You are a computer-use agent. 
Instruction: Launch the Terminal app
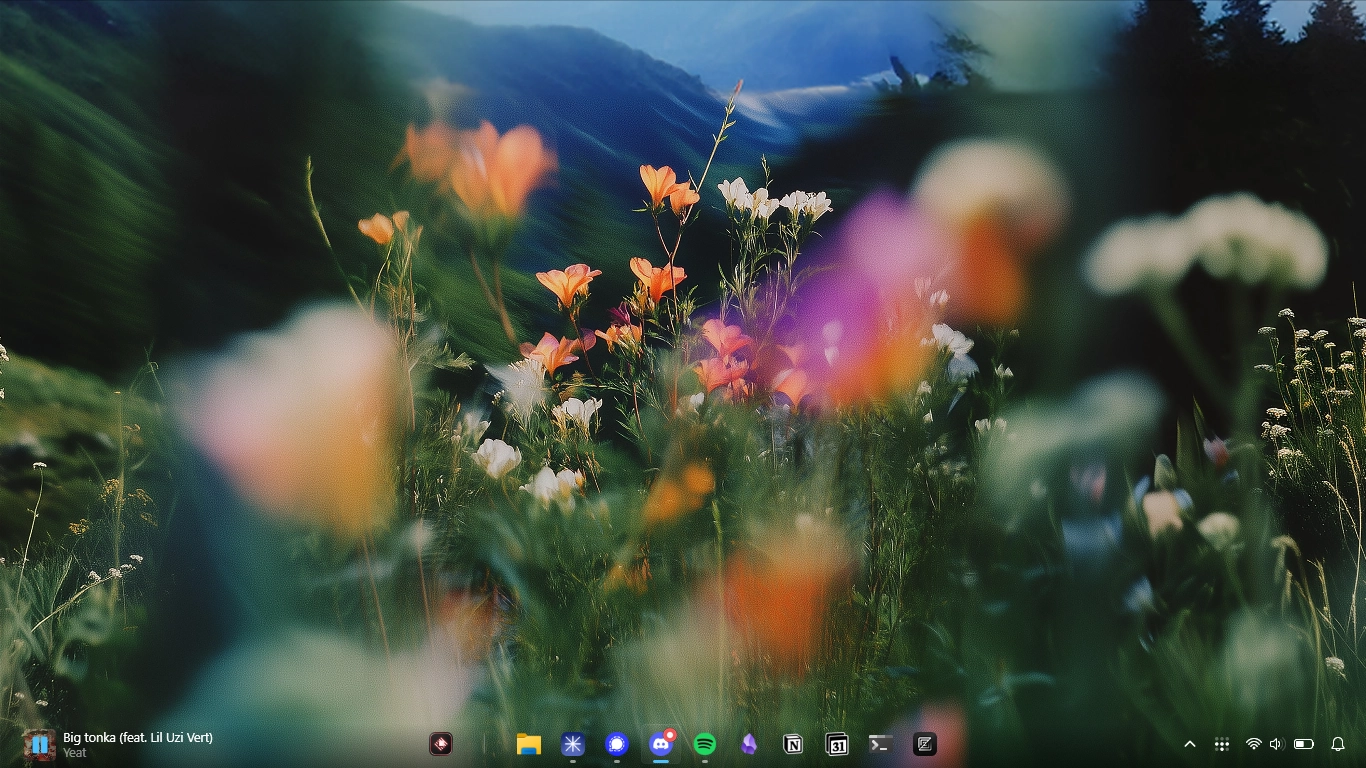[880, 744]
